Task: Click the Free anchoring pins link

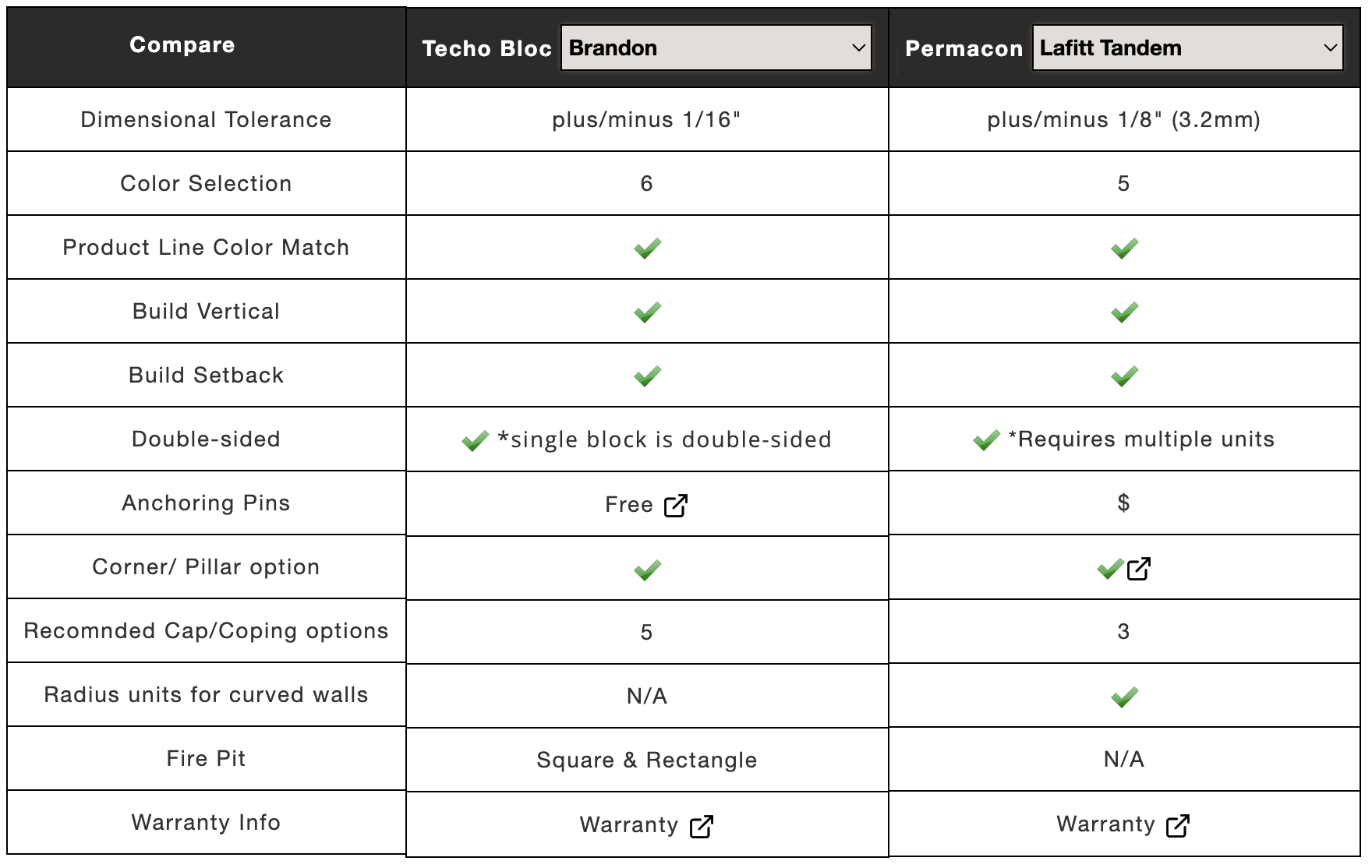Action: point(629,505)
